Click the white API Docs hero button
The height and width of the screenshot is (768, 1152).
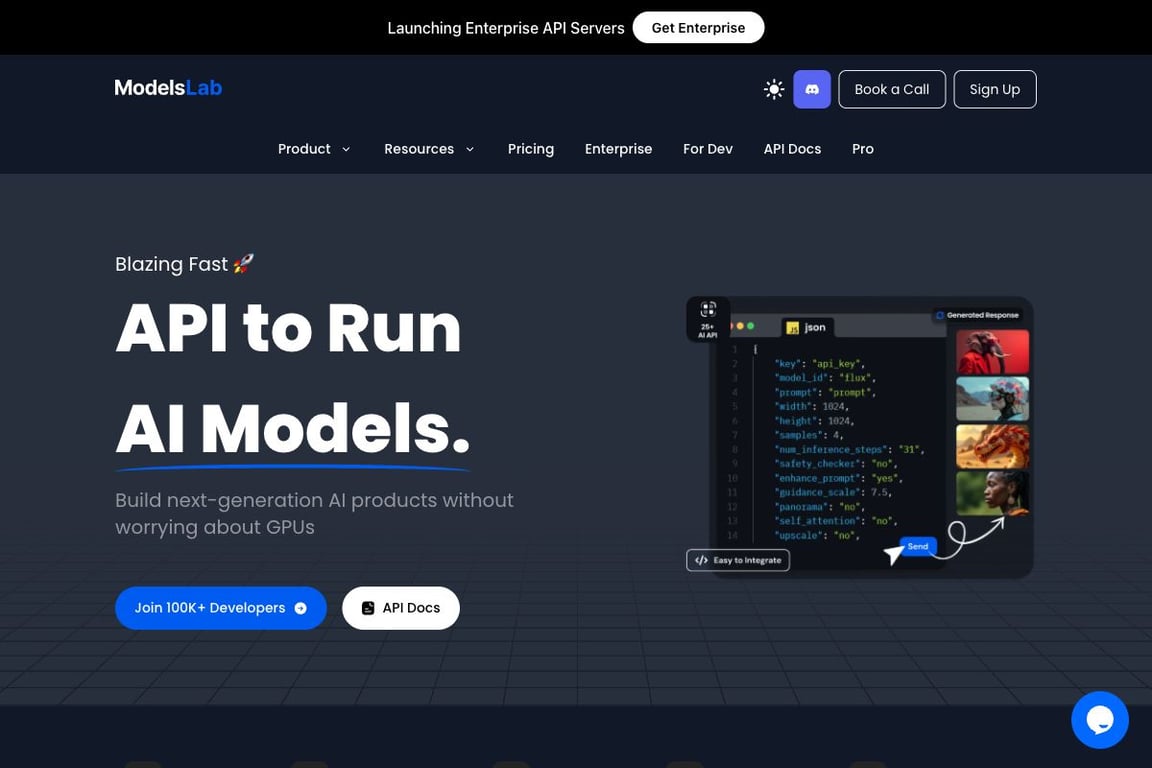tap(400, 608)
